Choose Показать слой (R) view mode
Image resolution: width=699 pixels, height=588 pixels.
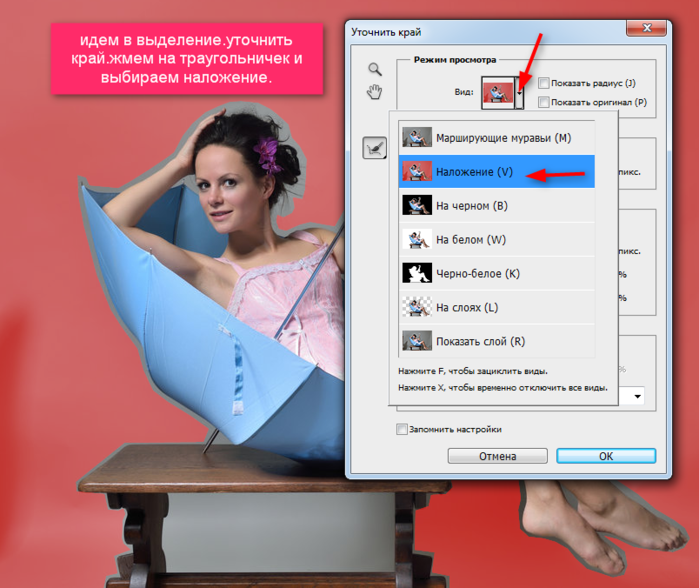tap(497, 341)
